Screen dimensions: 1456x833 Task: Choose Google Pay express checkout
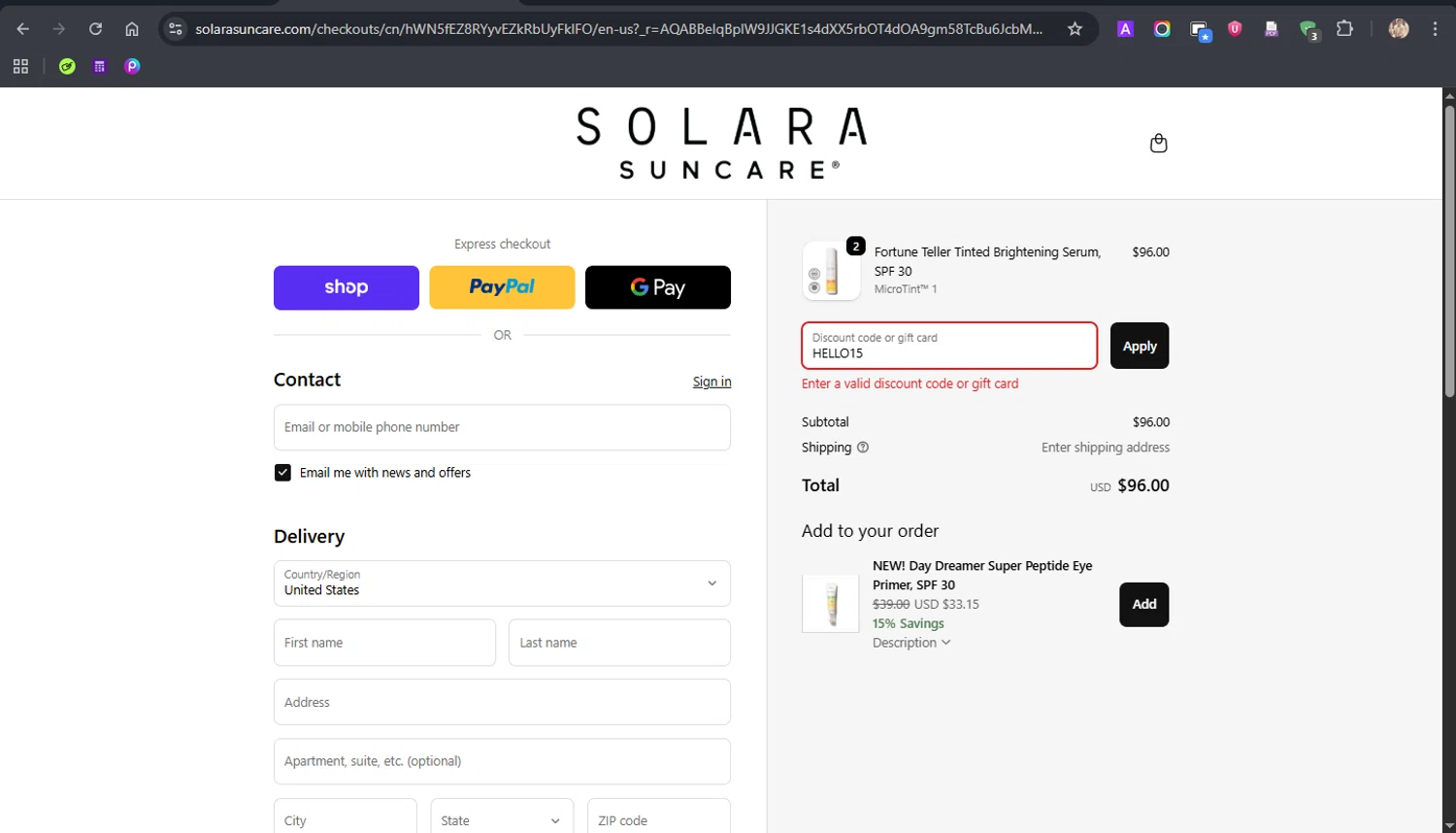click(658, 287)
